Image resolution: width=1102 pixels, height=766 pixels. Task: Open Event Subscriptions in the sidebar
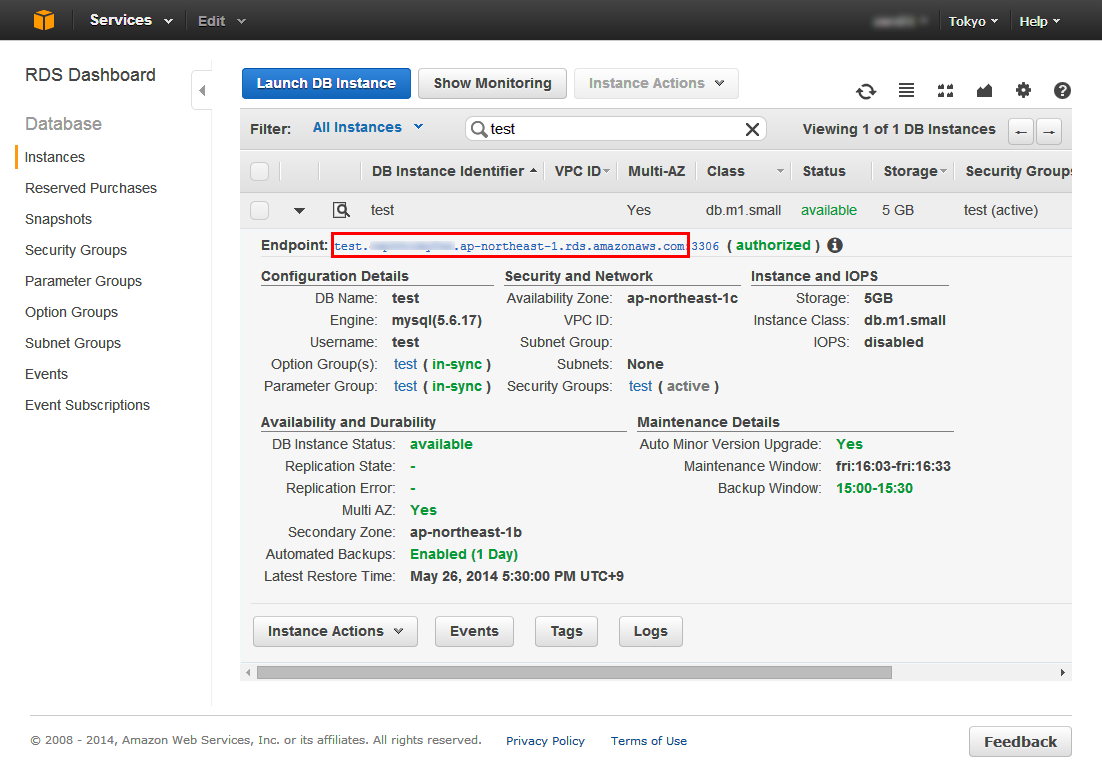(87, 405)
